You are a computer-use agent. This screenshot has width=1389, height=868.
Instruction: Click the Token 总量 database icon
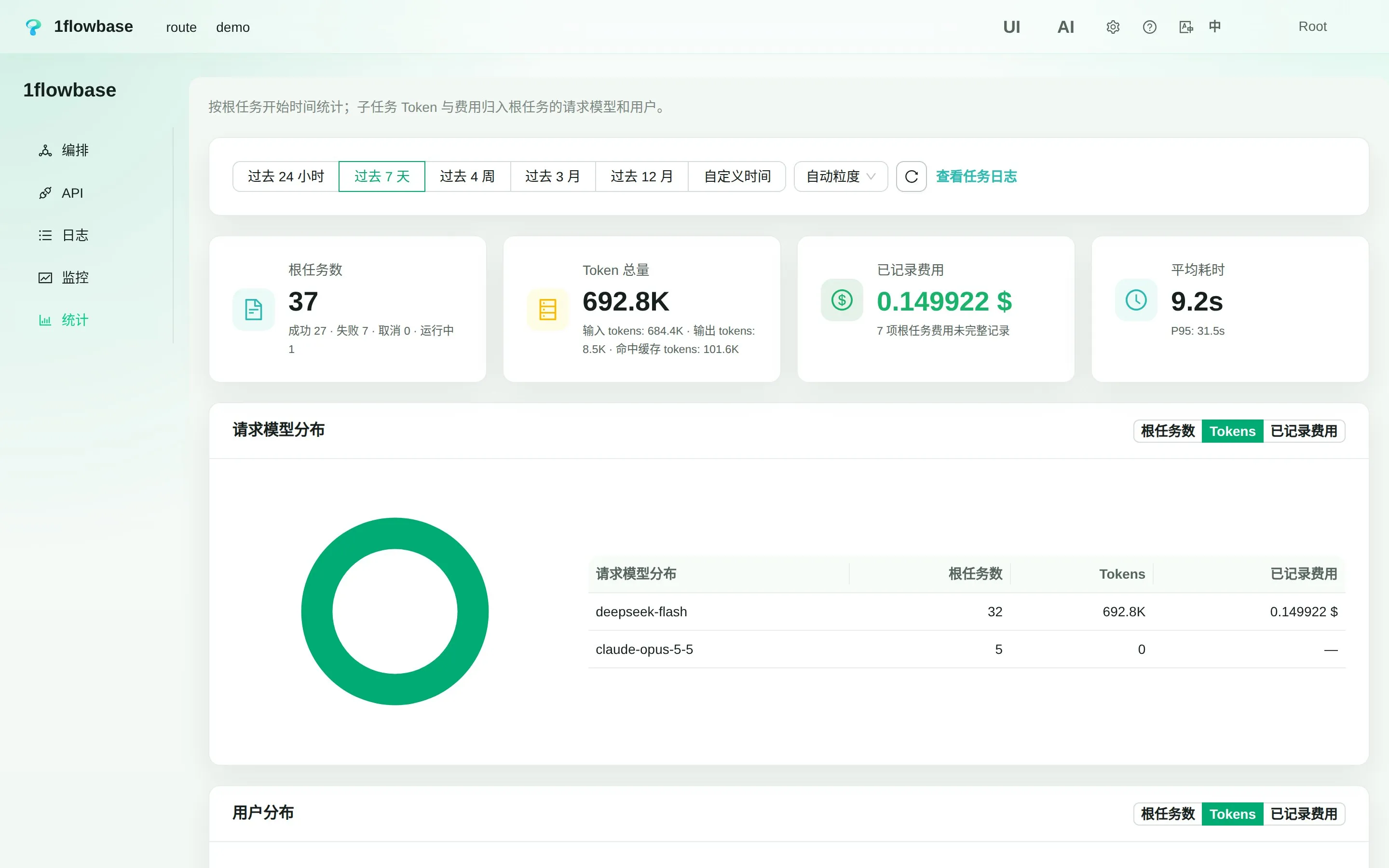tap(547, 310)
